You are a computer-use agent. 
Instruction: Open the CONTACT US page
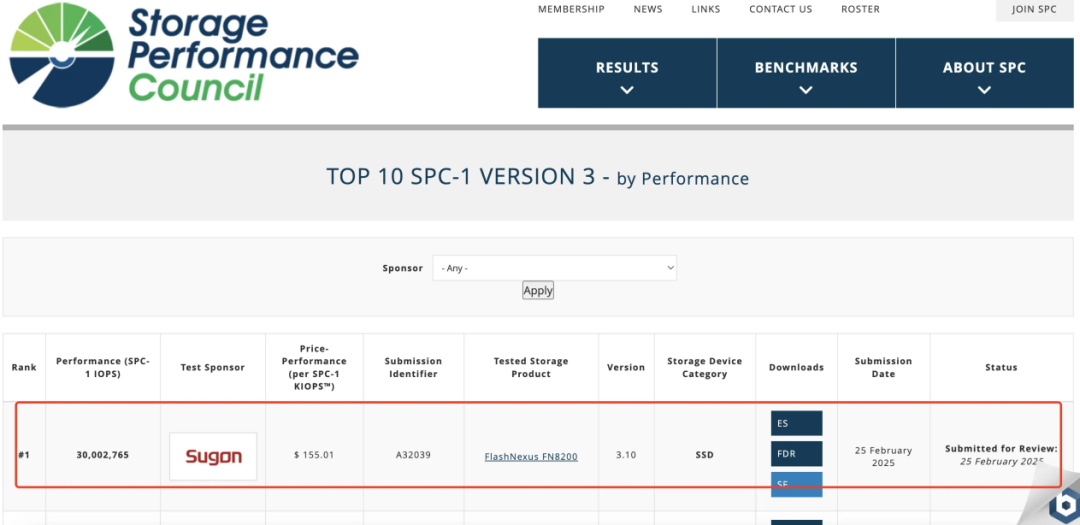780,9
